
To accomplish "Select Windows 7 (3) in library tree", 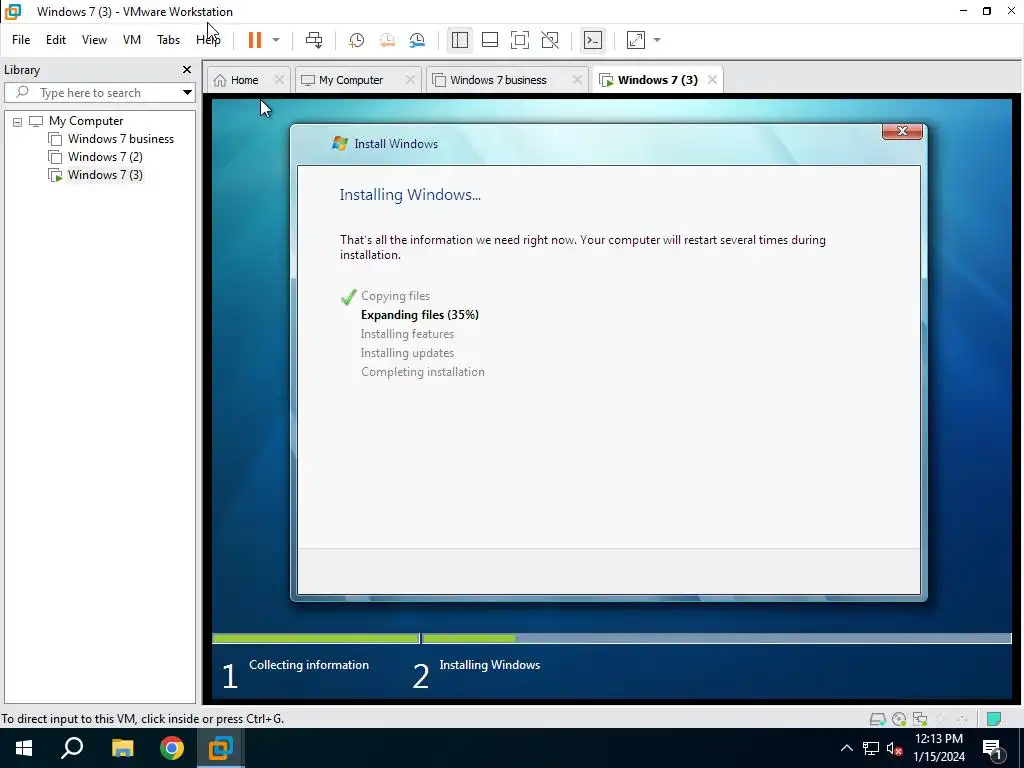I will [x=105, y=175].
